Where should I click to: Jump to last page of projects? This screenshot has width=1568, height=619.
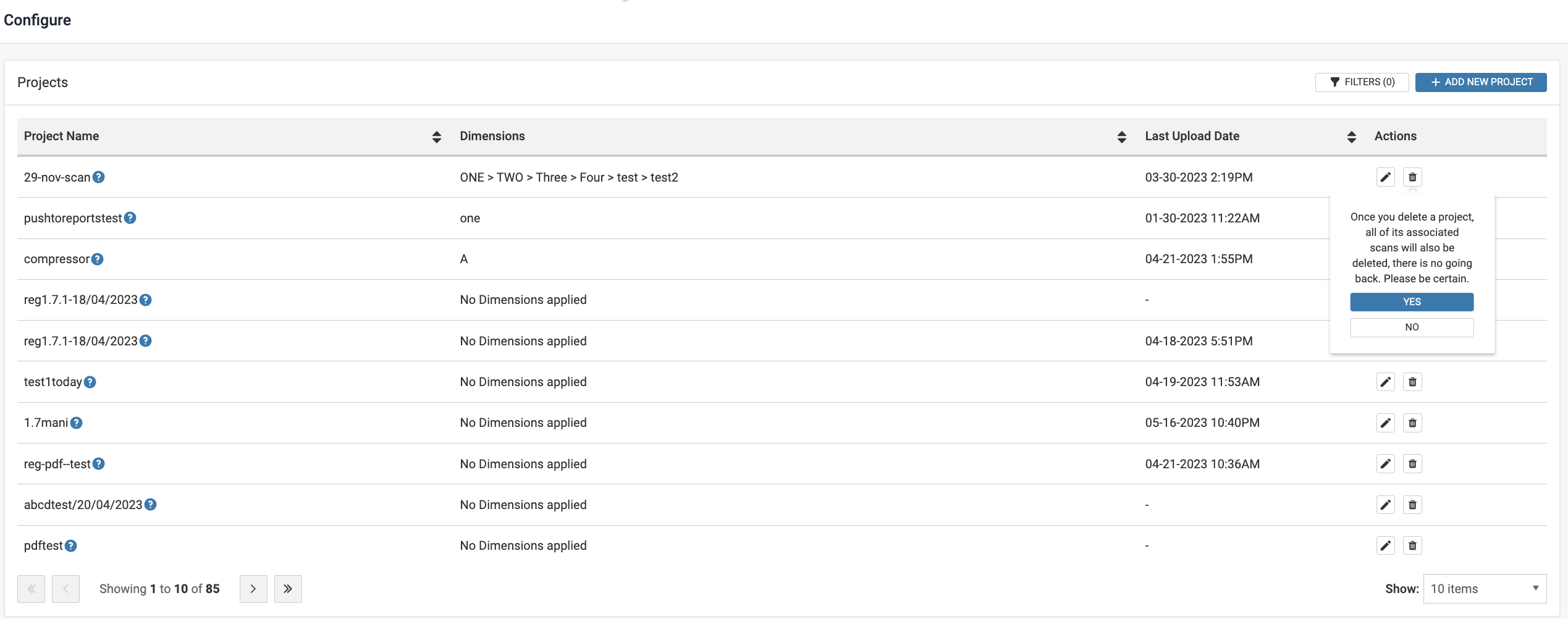(x=288, y=589)
